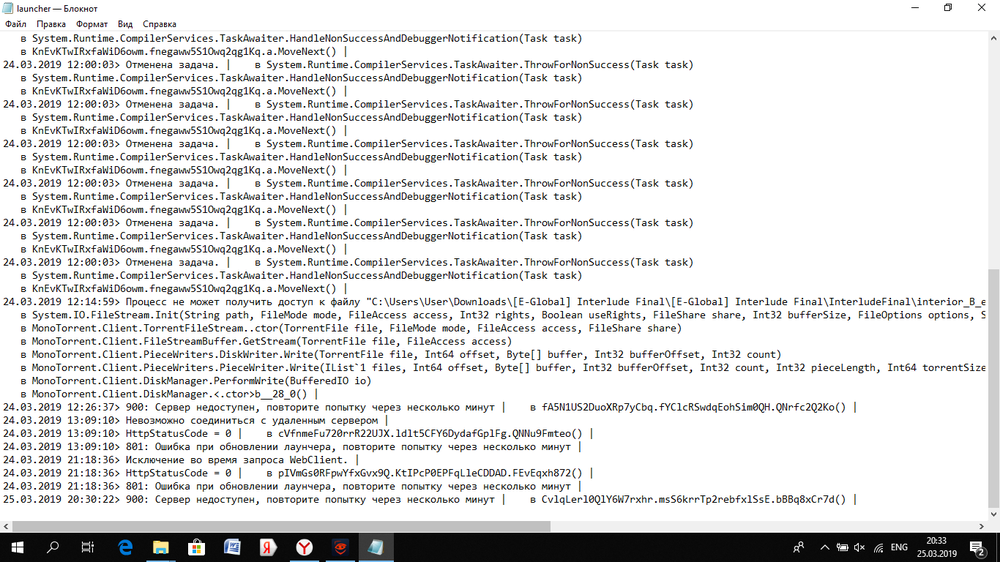This screenshot has width=1000, height=562.
Task: Open taskbar search magnifier
Action: [53, 547]
